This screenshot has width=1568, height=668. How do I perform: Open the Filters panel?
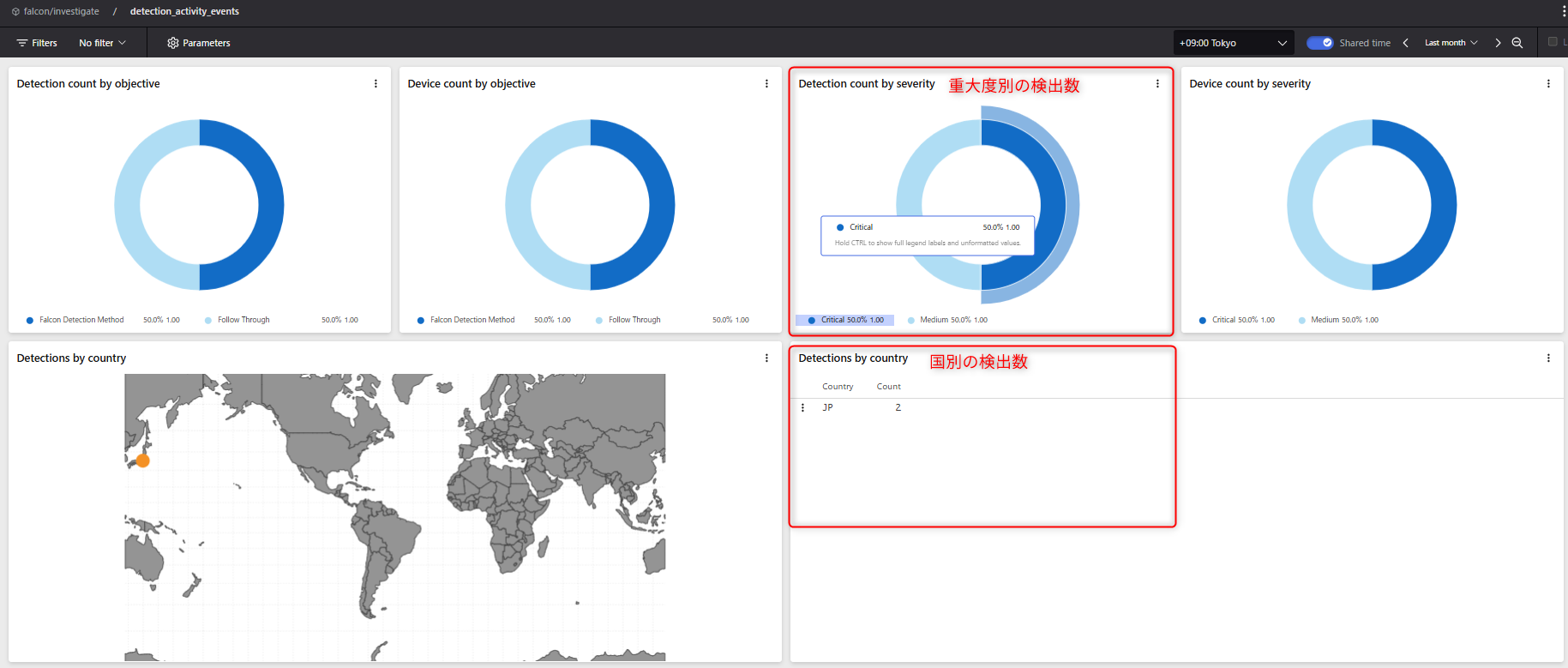37,43
